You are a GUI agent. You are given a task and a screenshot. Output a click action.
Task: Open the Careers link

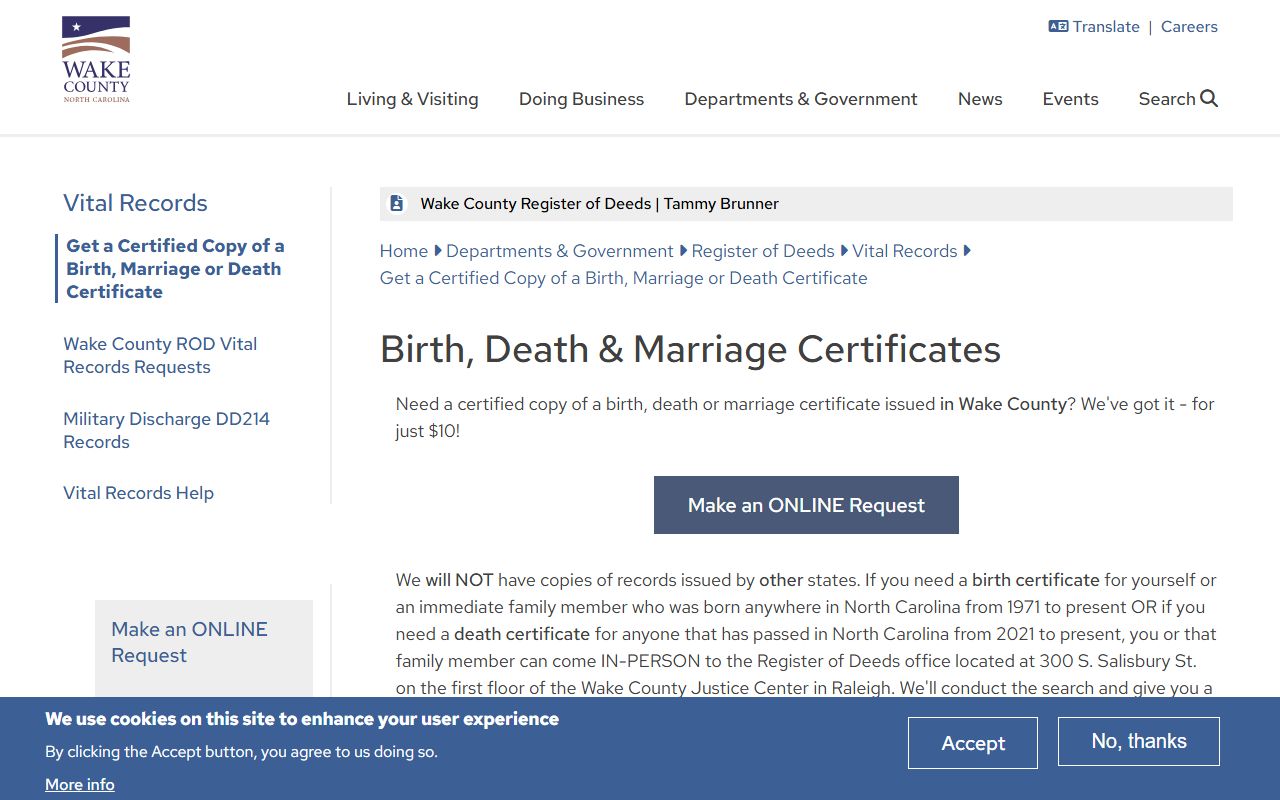(x=1189, y=27)
